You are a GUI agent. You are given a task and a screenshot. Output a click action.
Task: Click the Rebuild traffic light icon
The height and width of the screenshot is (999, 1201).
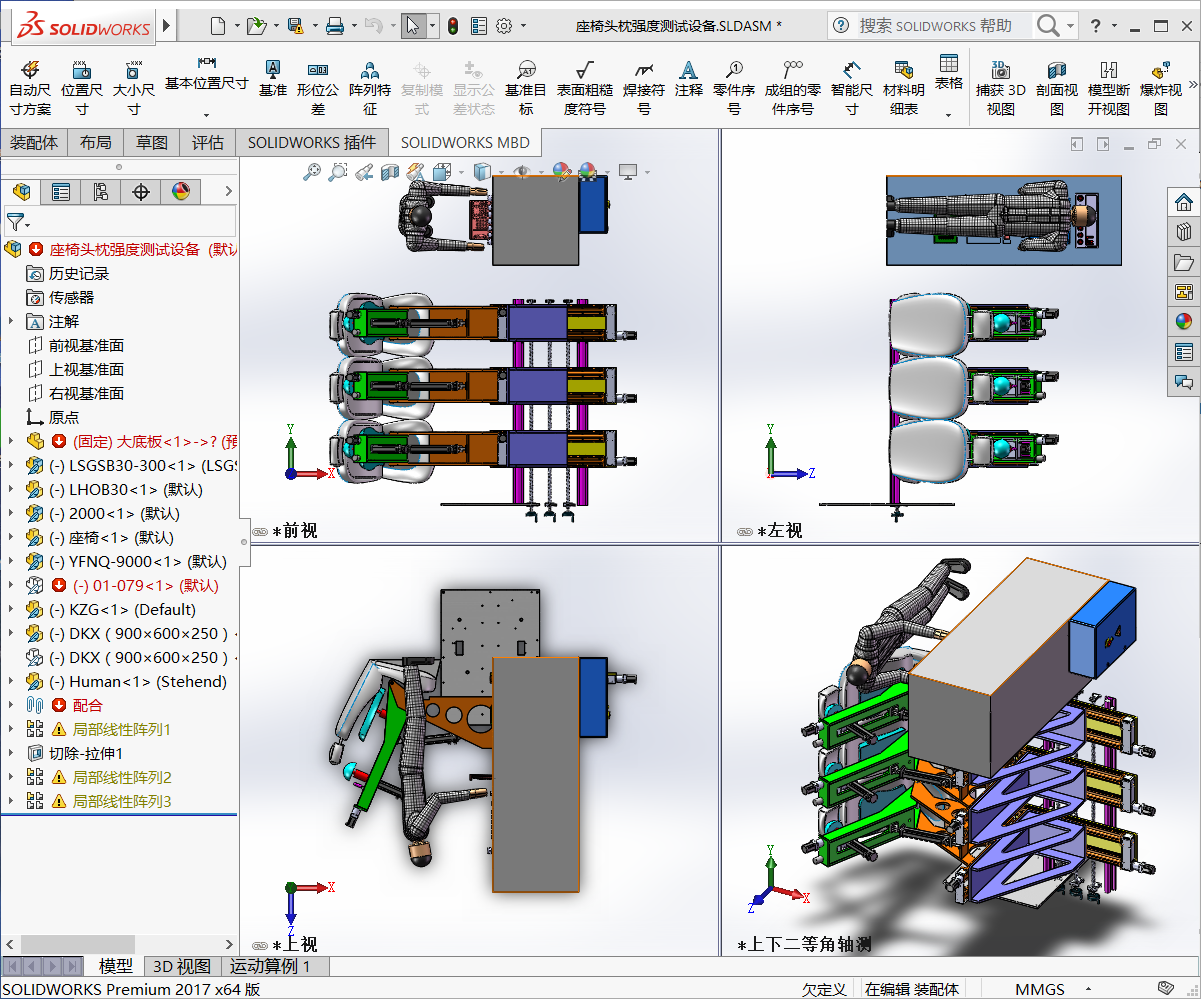point(452,26)
